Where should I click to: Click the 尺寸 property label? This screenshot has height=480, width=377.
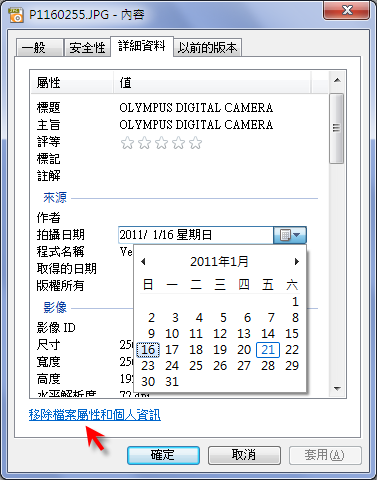tap(48, 345)
